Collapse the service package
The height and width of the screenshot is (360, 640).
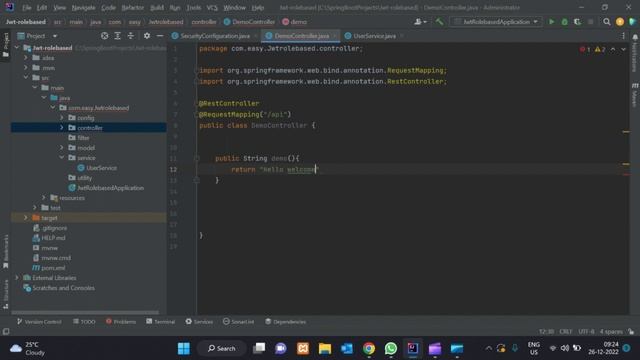[x=62, y=158]
